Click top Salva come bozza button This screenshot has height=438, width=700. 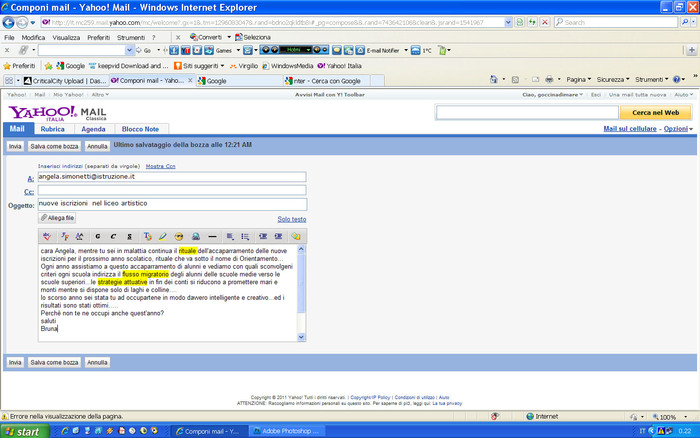pyautogui.click(x=54, y=146)
